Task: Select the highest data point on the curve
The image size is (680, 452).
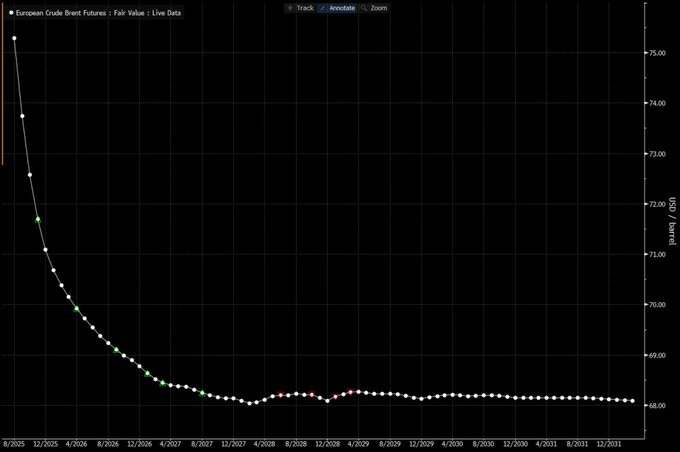Action: pos(14,38)
